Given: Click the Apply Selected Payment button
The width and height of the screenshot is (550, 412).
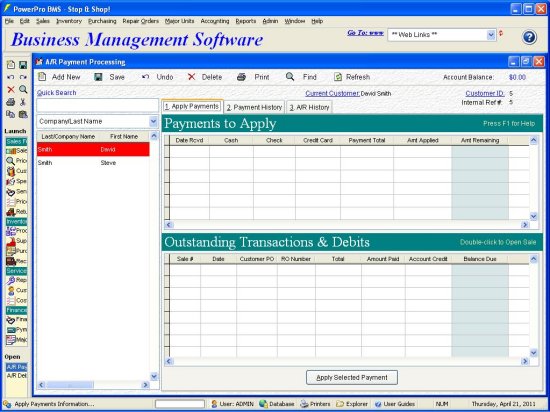Looking at the screenshot, I should pyautogui.click(x=352, y=378).
